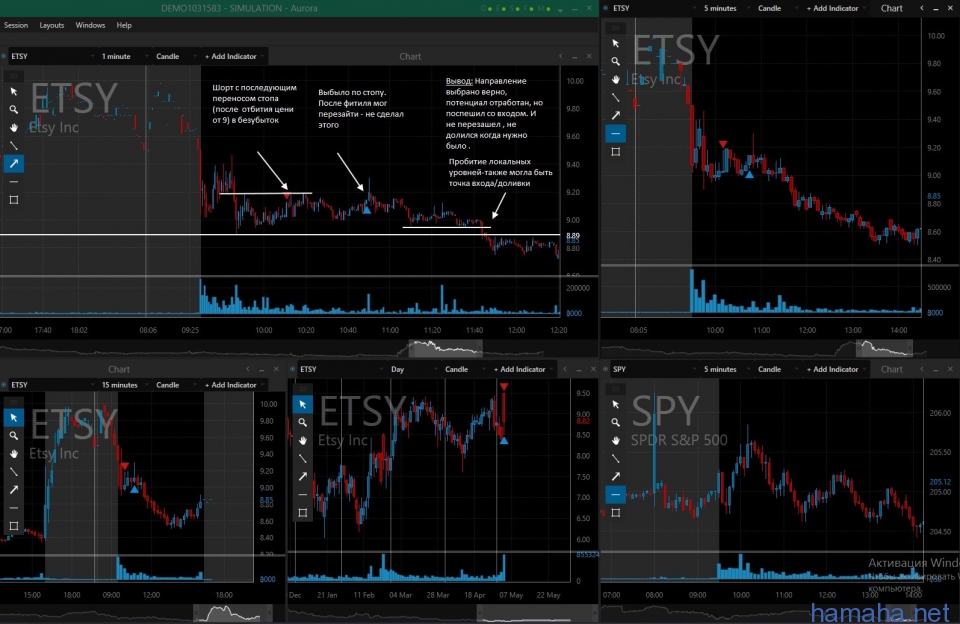Screen dimensions: 960x624
Task: Select the zoom tool in ETSY 15 minutes chart
Action: coord(13,436)
